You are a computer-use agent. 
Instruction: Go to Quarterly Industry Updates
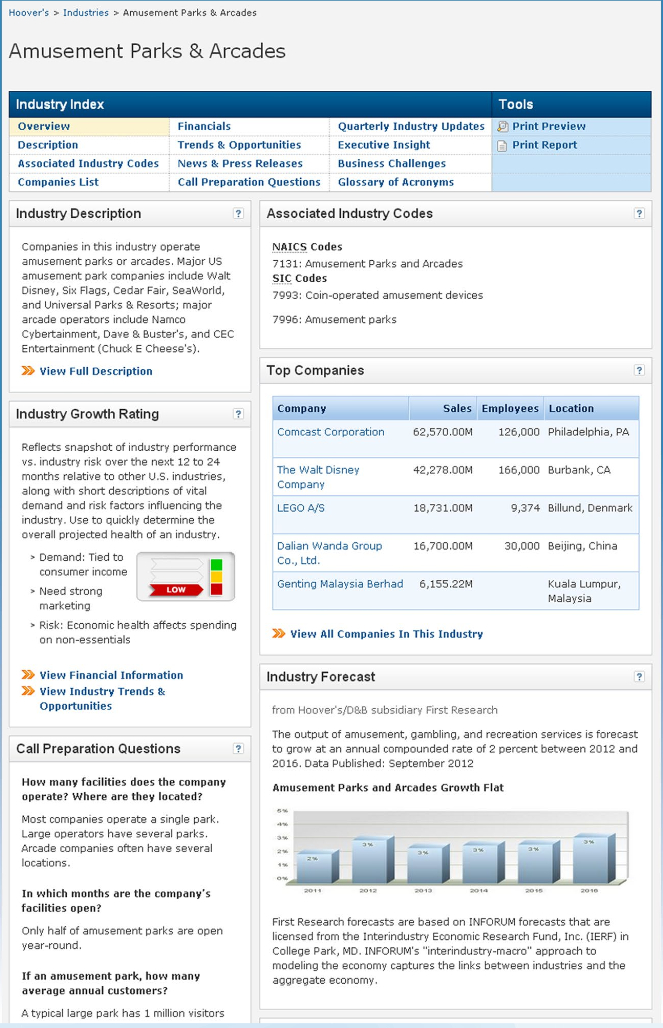[410, 127]
